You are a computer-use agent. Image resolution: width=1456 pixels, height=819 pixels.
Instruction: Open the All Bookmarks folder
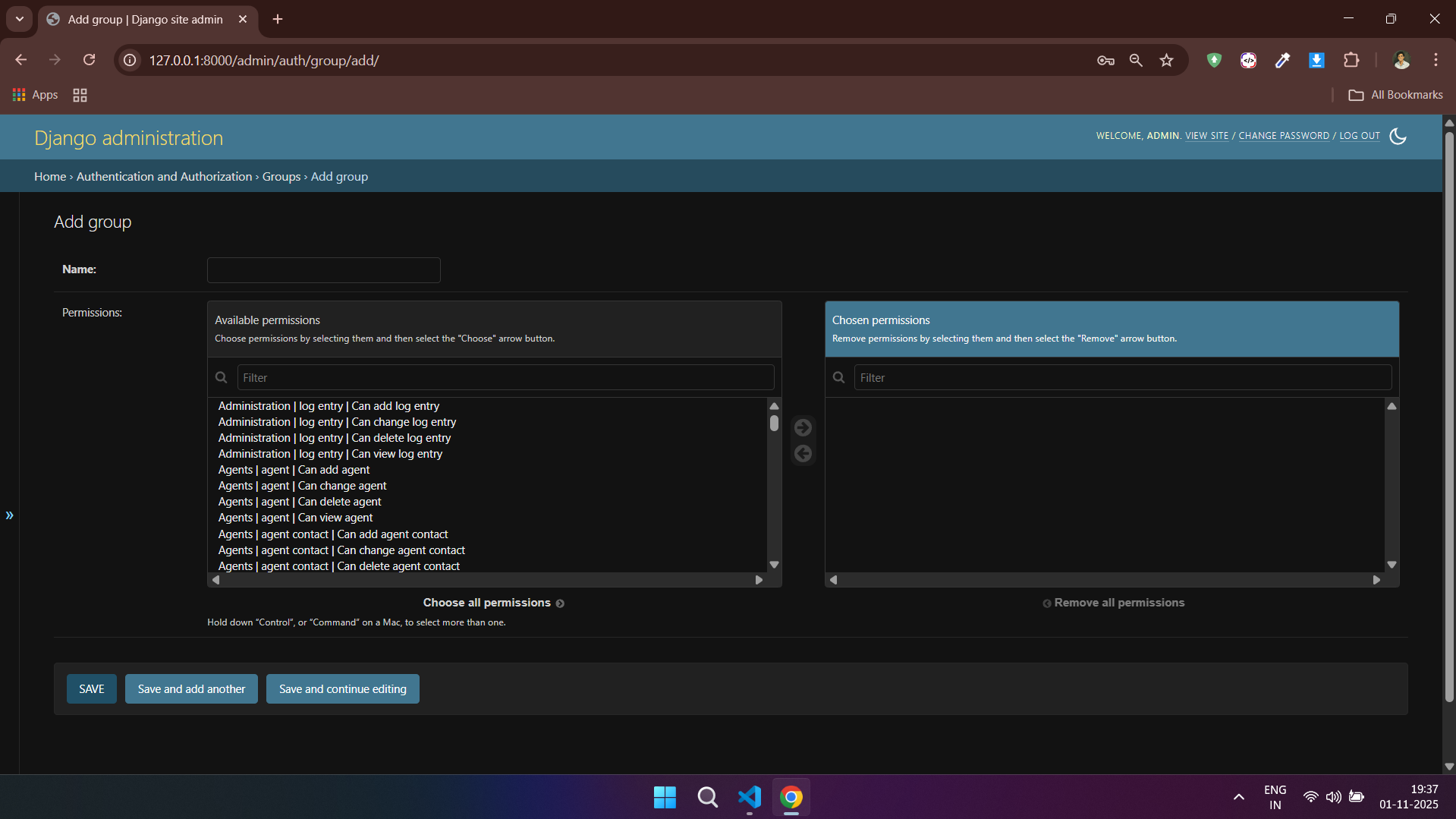1395,95
